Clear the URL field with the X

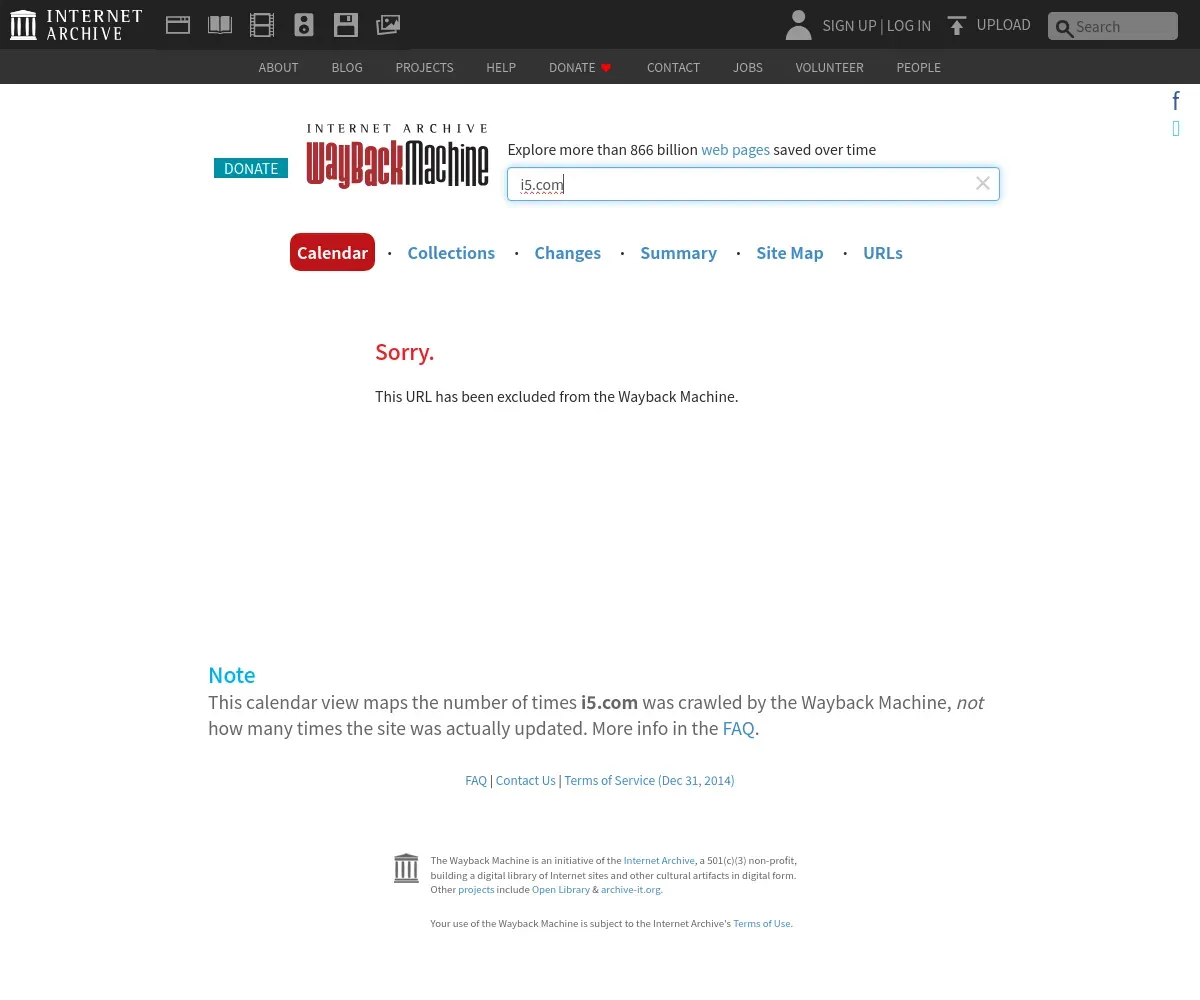983,183
